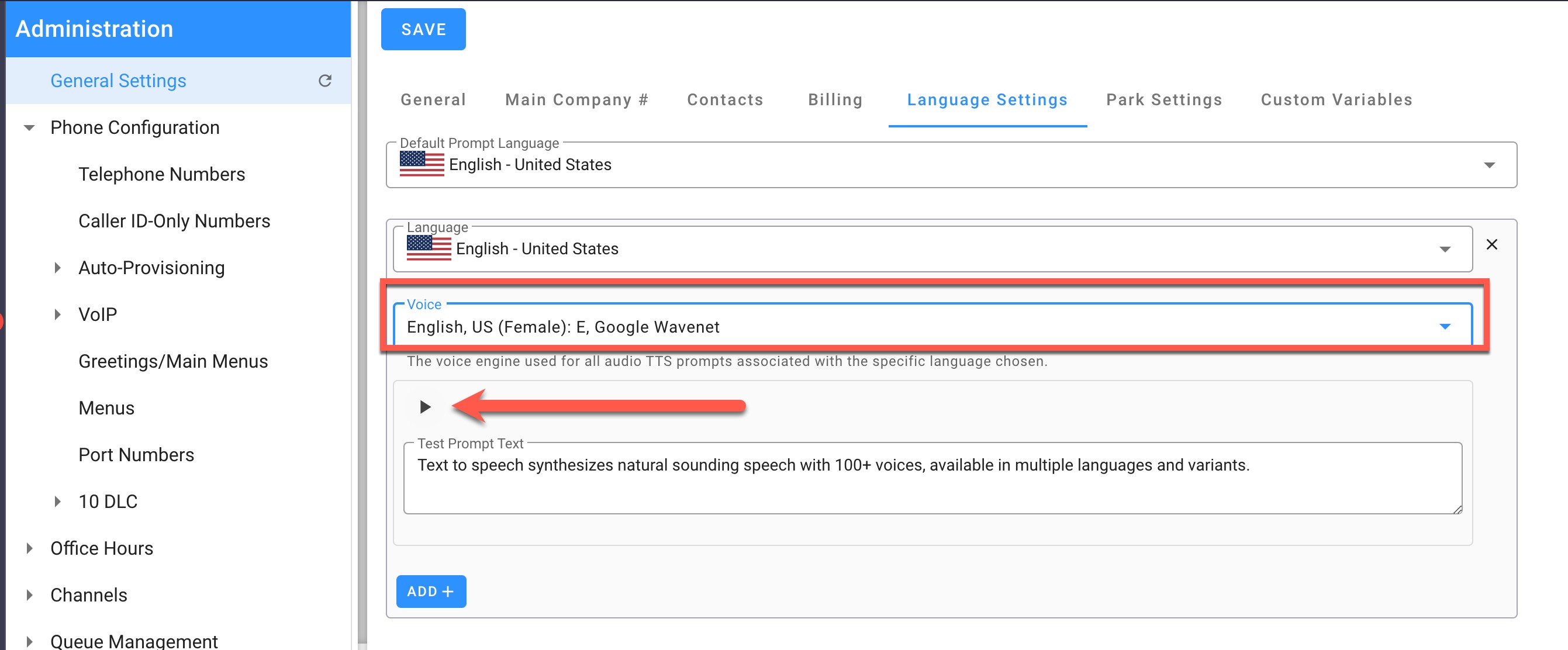Click the SAVE button

(x=423, y=29)
